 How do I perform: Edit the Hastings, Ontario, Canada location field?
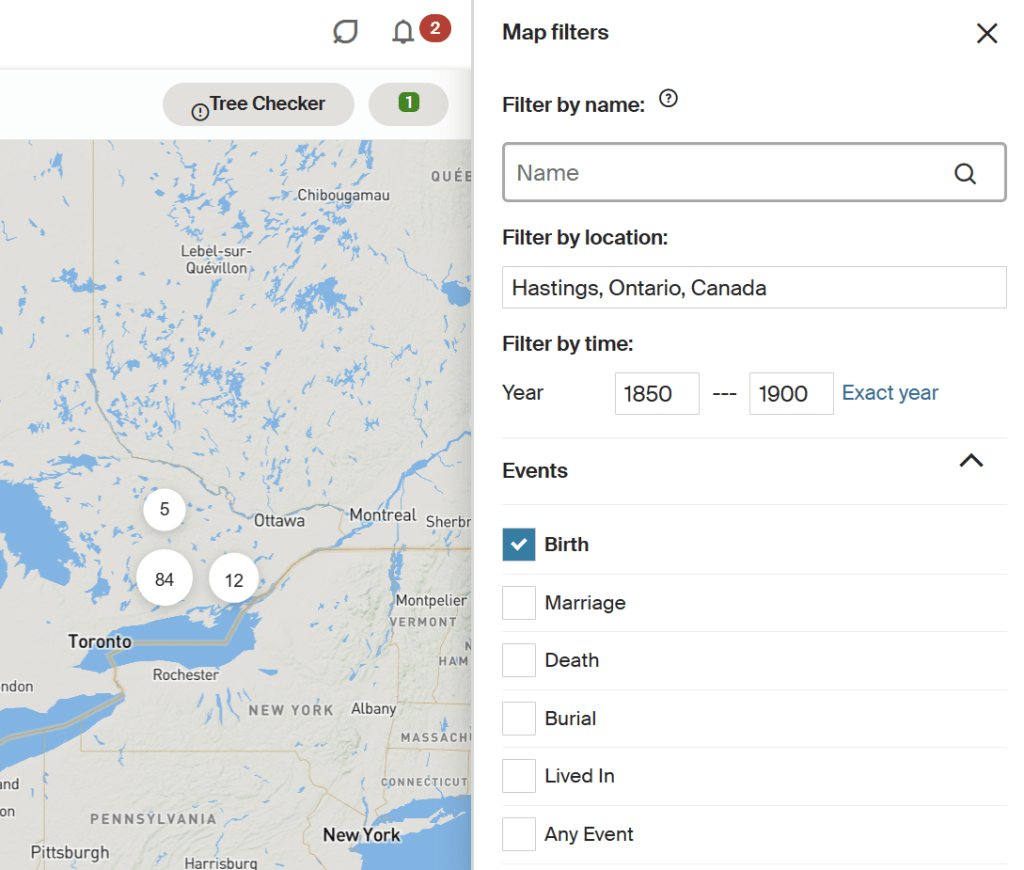pyautogui.click(x=754, y=287)
